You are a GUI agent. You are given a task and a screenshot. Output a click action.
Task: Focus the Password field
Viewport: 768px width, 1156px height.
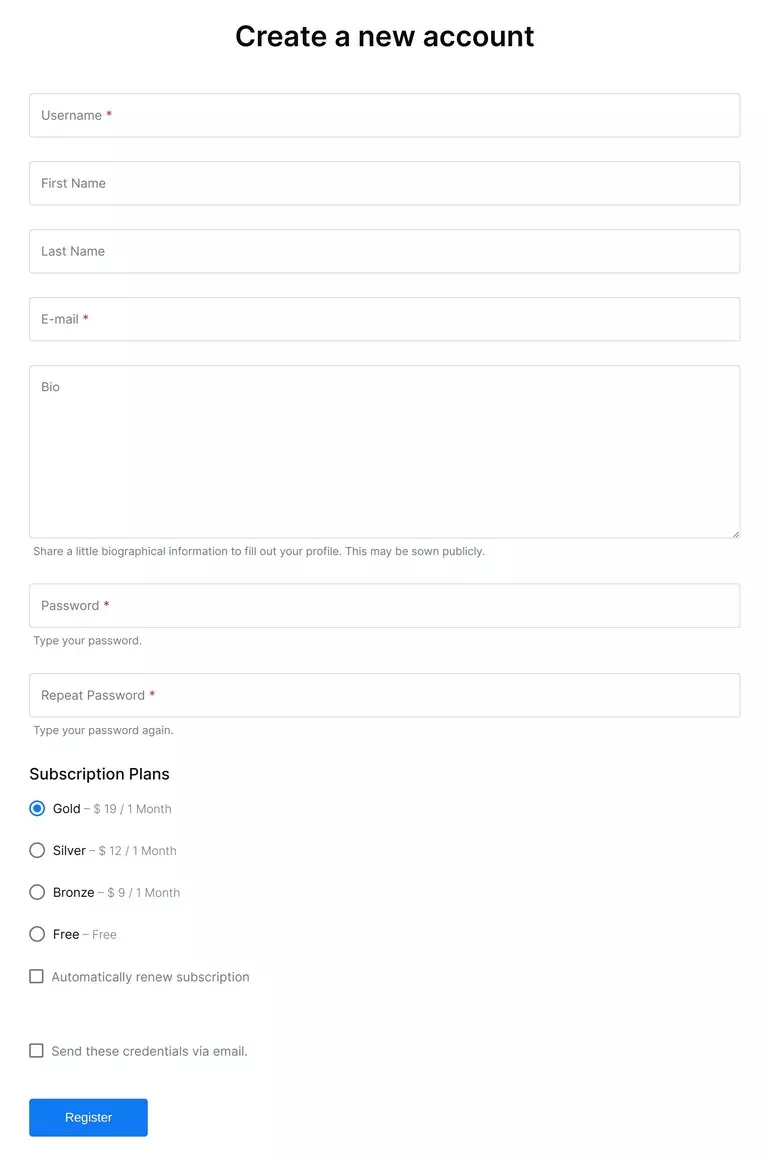(x=384, y=606)
